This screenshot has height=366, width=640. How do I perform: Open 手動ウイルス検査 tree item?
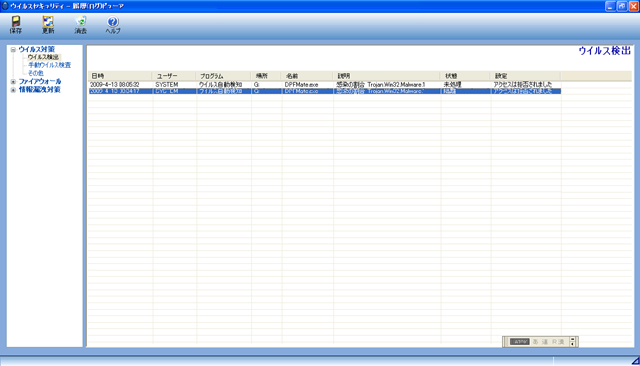pos(49,65)
